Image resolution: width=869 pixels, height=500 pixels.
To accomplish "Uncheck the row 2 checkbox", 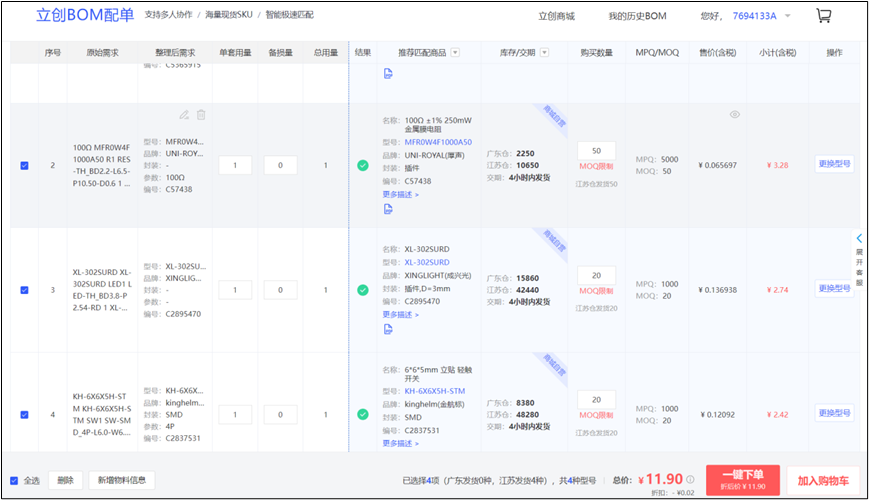I will [24, 166].
